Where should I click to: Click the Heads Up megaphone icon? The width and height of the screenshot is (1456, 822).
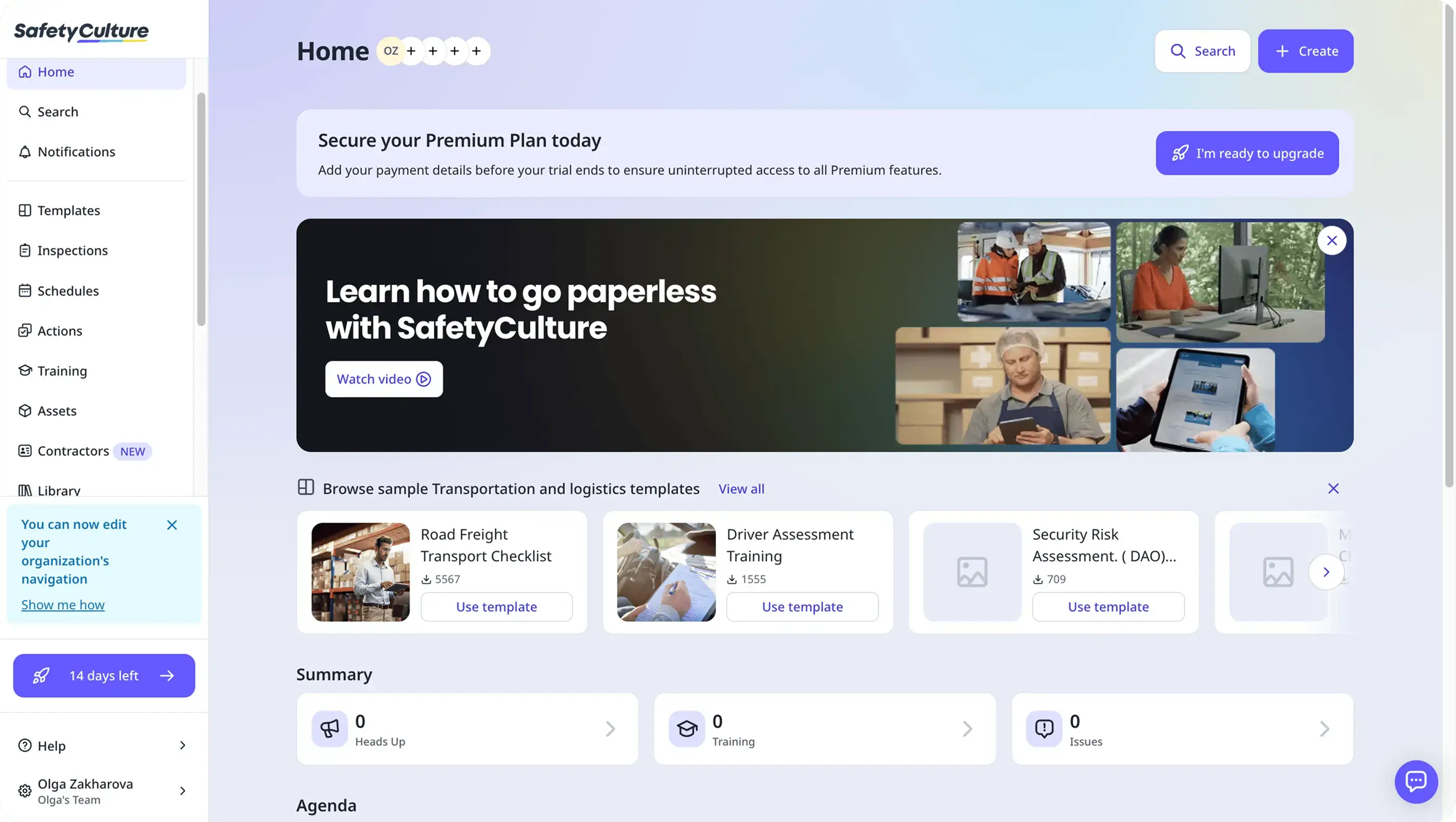tap(329, 729)
